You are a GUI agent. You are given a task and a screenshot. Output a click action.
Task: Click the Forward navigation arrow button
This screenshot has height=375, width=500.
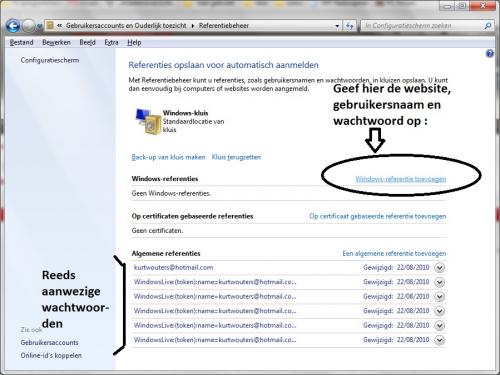[28, 26]
